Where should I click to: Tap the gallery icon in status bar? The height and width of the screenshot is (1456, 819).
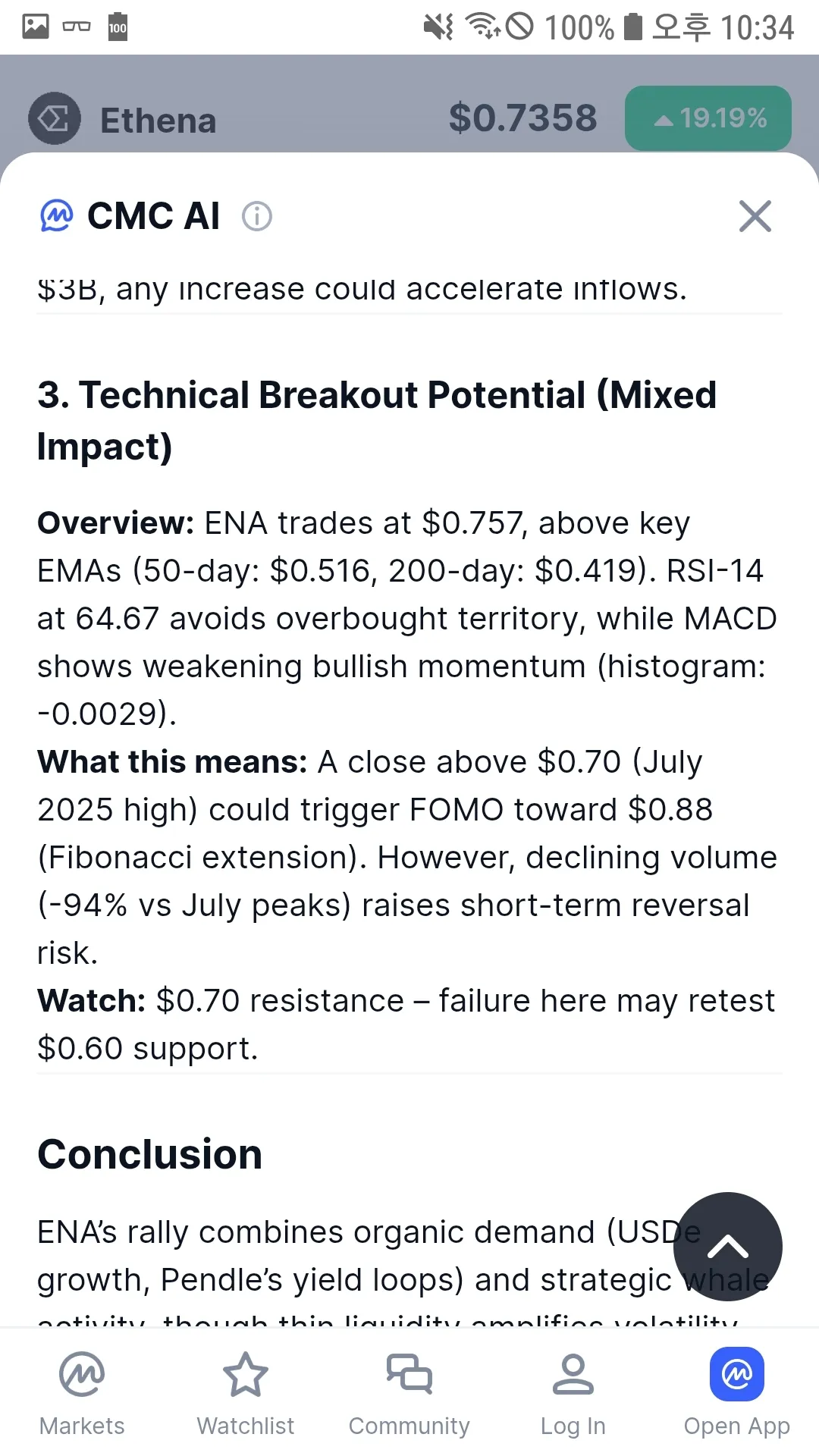36,27
